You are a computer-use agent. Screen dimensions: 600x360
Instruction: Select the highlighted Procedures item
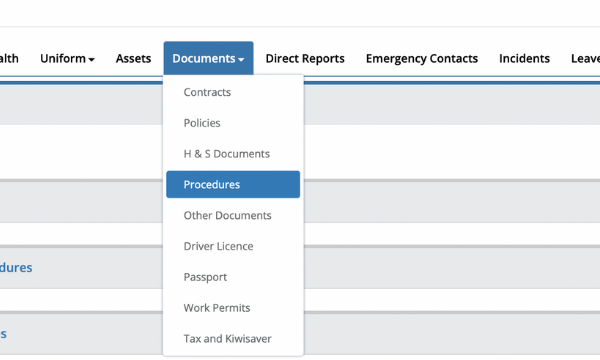click(233, 184)
